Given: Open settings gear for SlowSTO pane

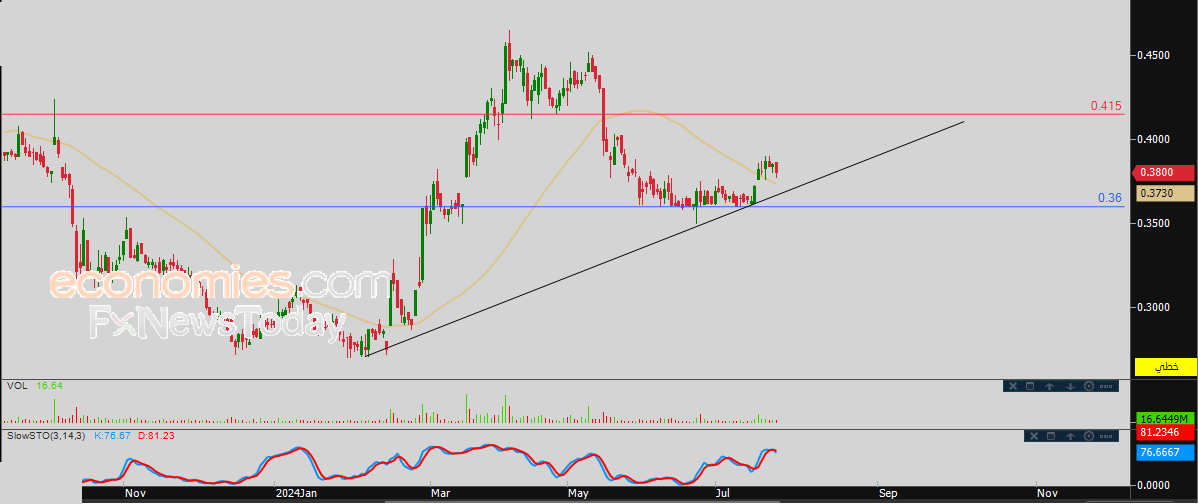Looking at the screenshot, I should point(1088,436).
